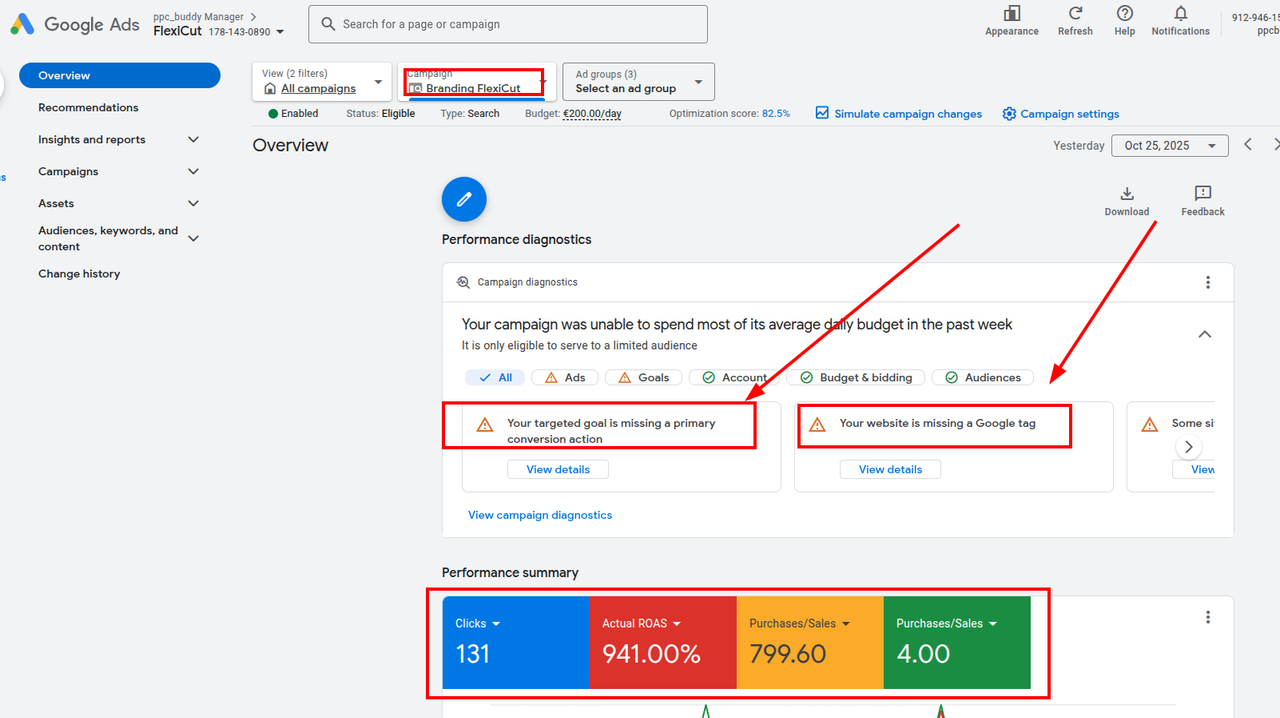This screenshot has width=1280, height=718.
Task: Select Budget & bidding filter chip
Action: click(856, 377)
